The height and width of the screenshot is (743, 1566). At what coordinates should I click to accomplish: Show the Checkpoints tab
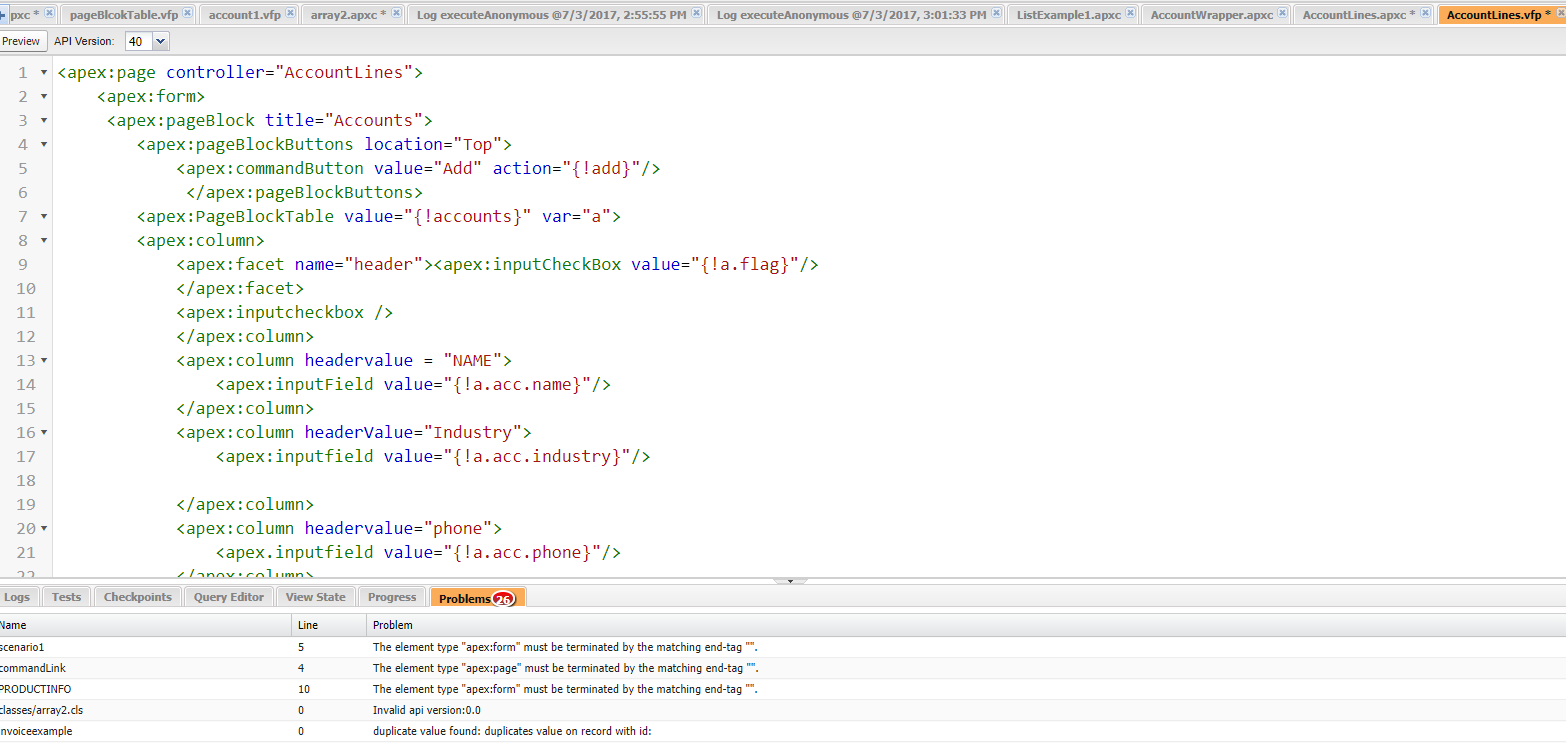pyautogui.click(x=138, y=597)
